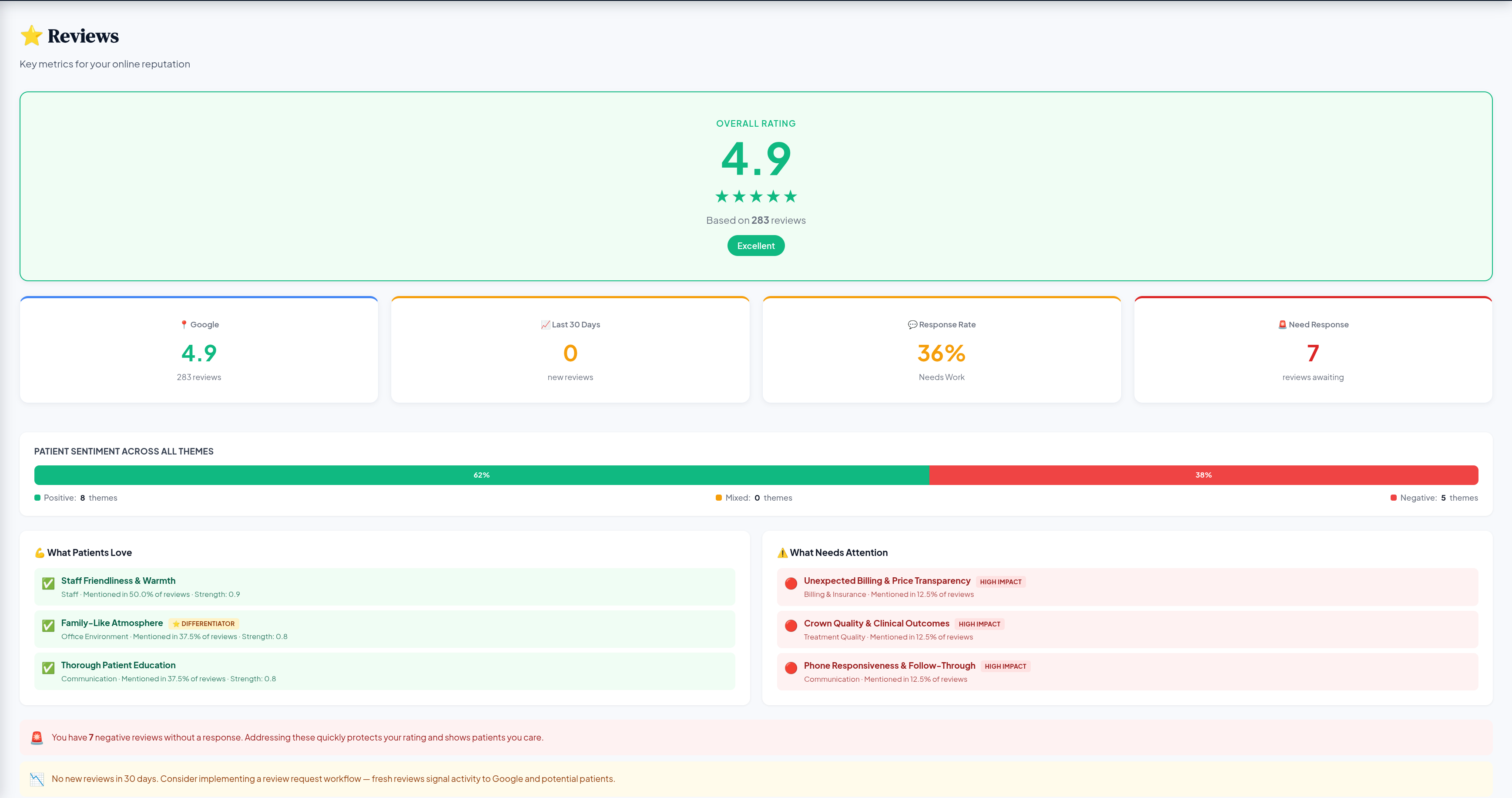Open Unexpected Billing & Price Transparency item
The image size is (1512, 798).
[x=1127, y=586]
